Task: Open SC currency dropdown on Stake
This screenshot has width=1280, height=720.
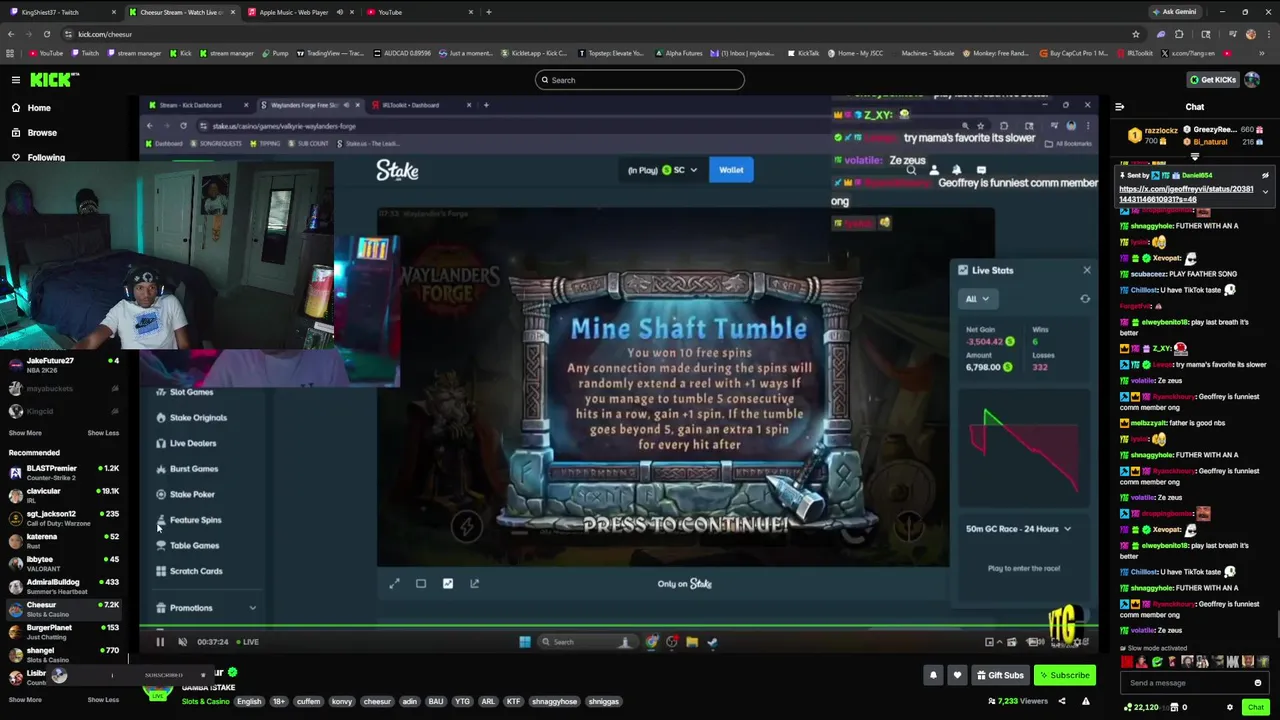Action: tap(680, 170)
